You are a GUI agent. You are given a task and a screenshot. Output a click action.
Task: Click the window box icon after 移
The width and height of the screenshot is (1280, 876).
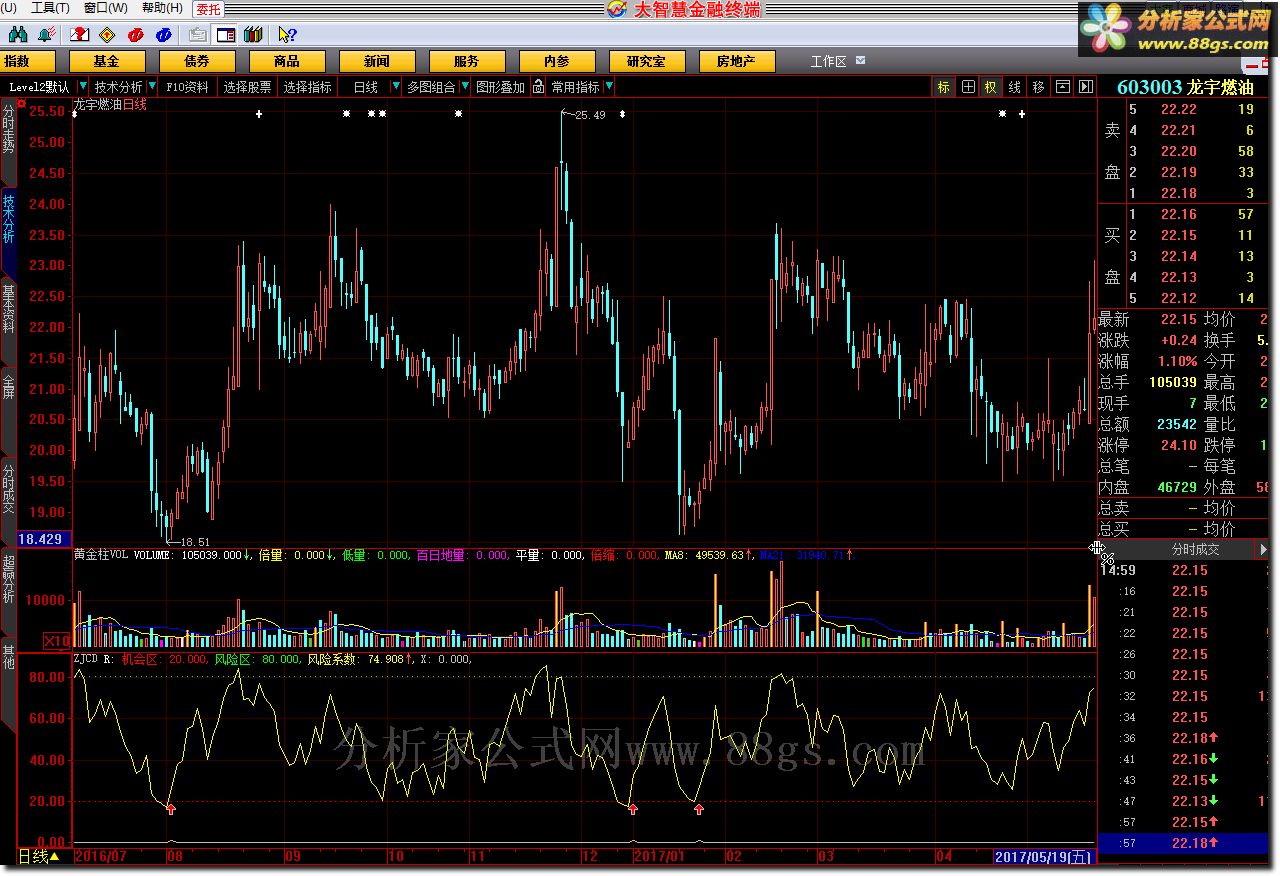(x=1063, y=87)
